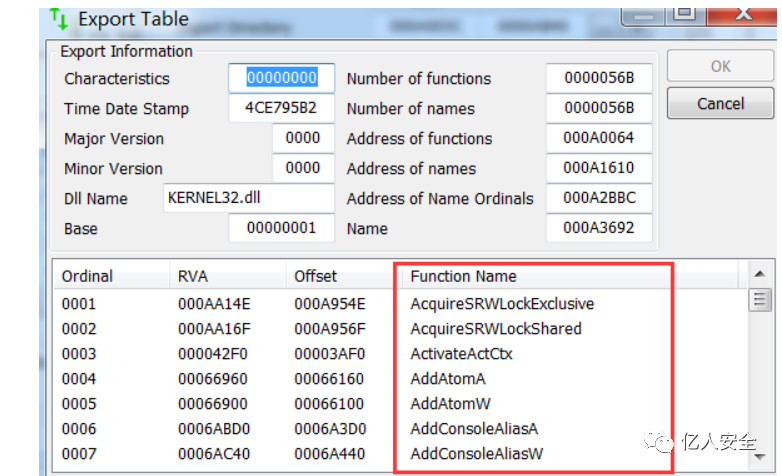The image size is (782, 476).
Task: Click the scroll down arrow of the export list
Action: [x=760, y=456]
